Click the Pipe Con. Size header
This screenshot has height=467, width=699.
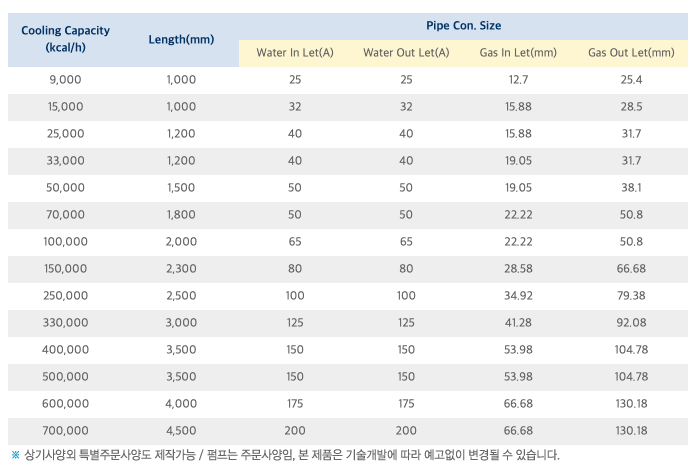pyautogui.click(x=463, y=25)
